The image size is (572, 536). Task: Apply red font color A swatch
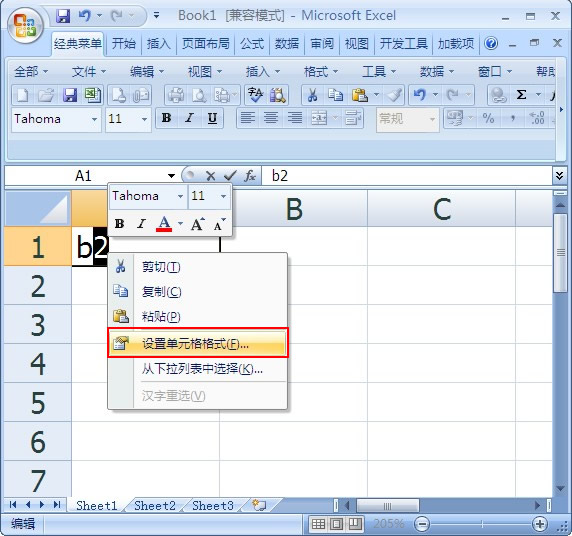click(x=164, y=223)
